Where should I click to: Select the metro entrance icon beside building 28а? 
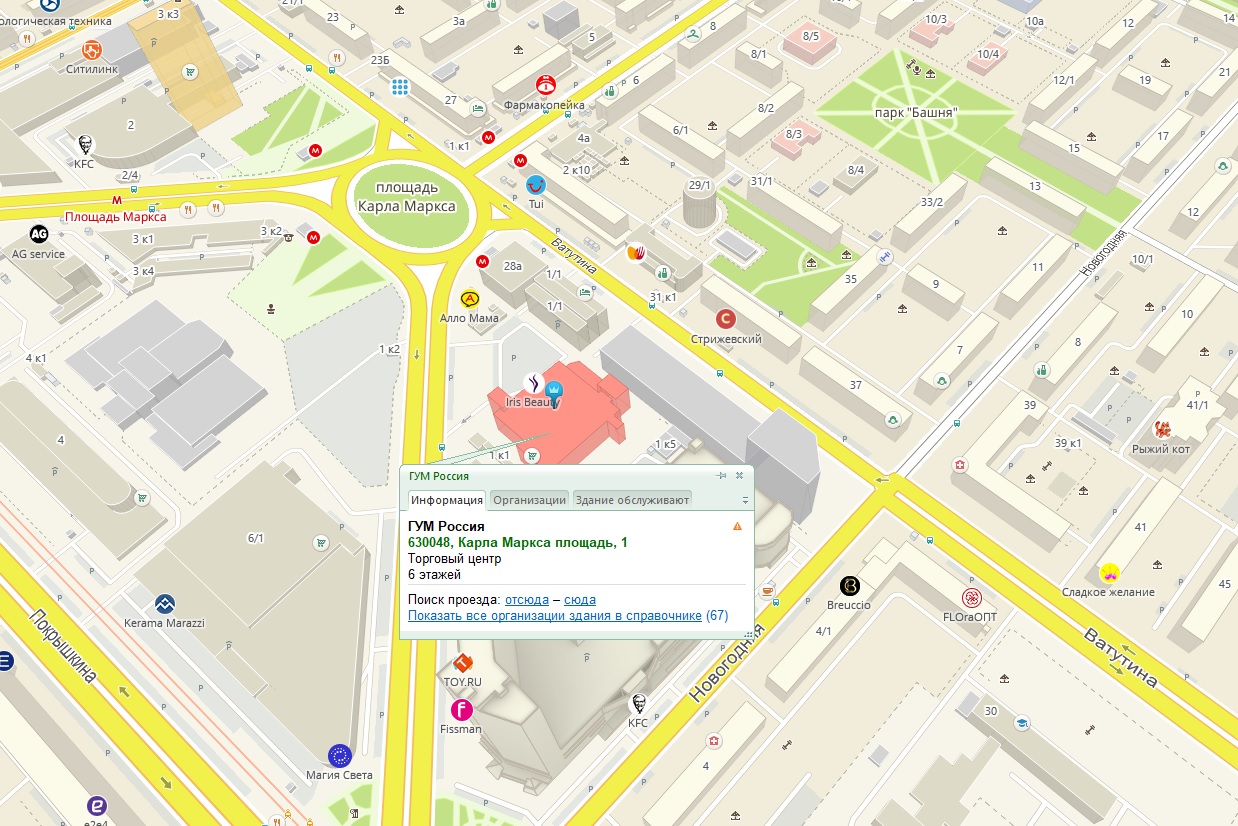[482, 261]
